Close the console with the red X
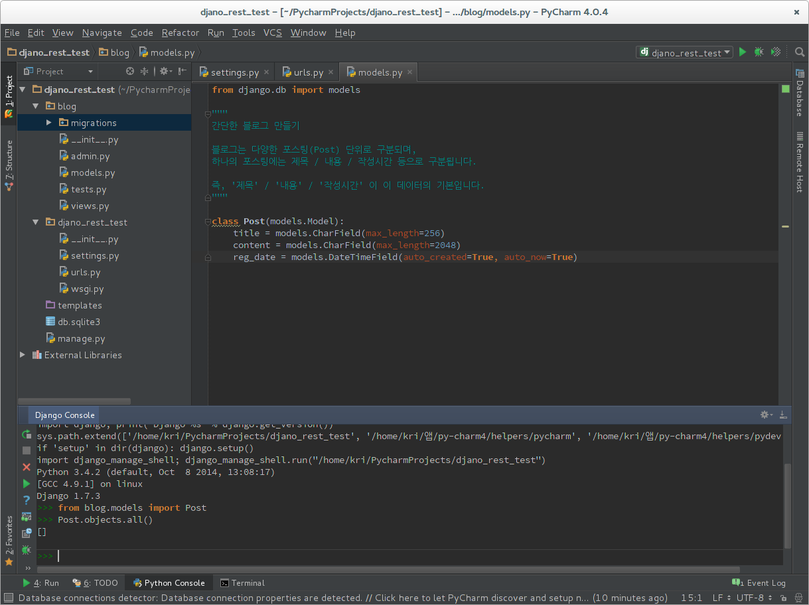 coord(26,467)
